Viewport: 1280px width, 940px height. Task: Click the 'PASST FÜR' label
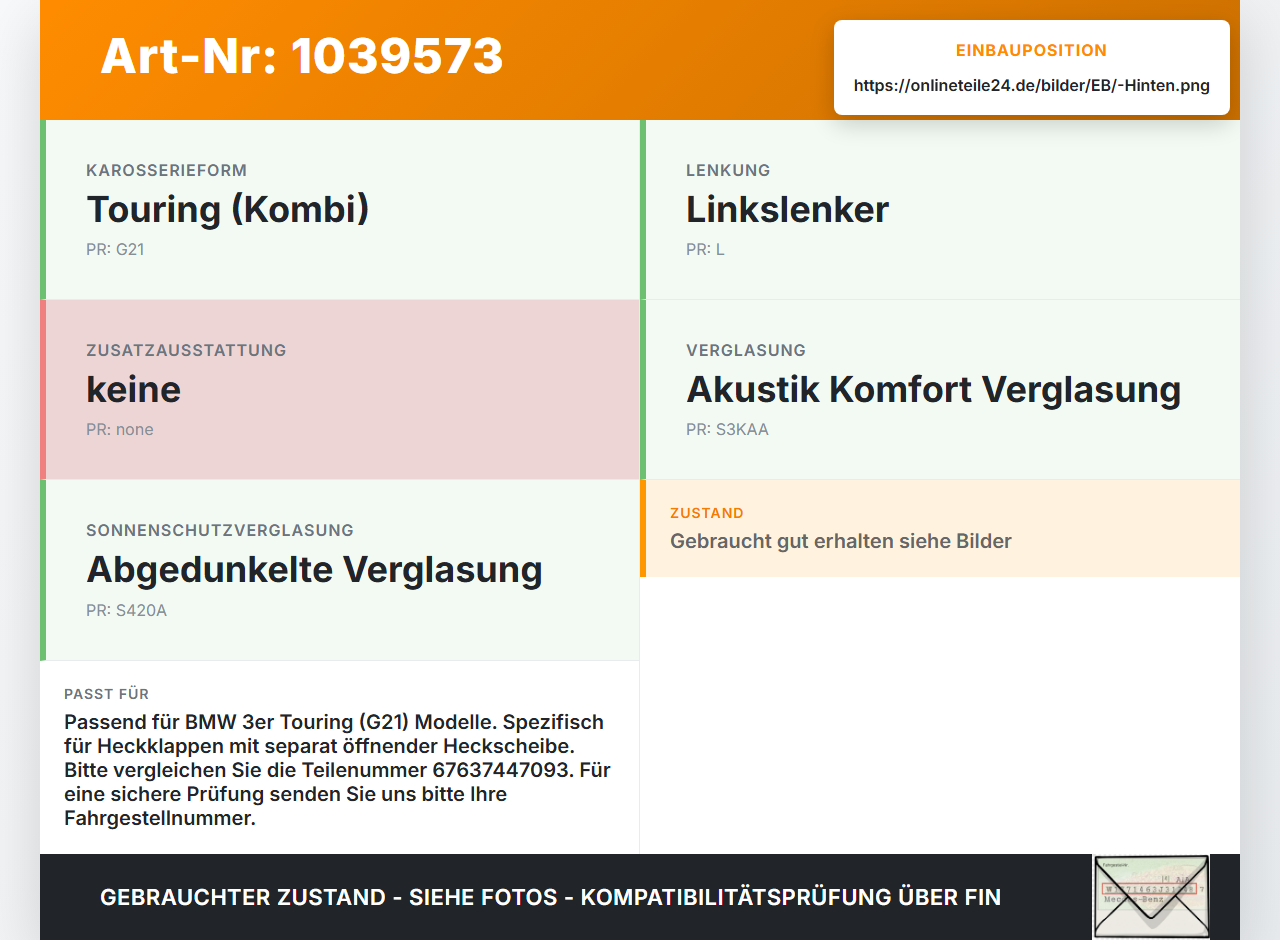pos(107,694)
